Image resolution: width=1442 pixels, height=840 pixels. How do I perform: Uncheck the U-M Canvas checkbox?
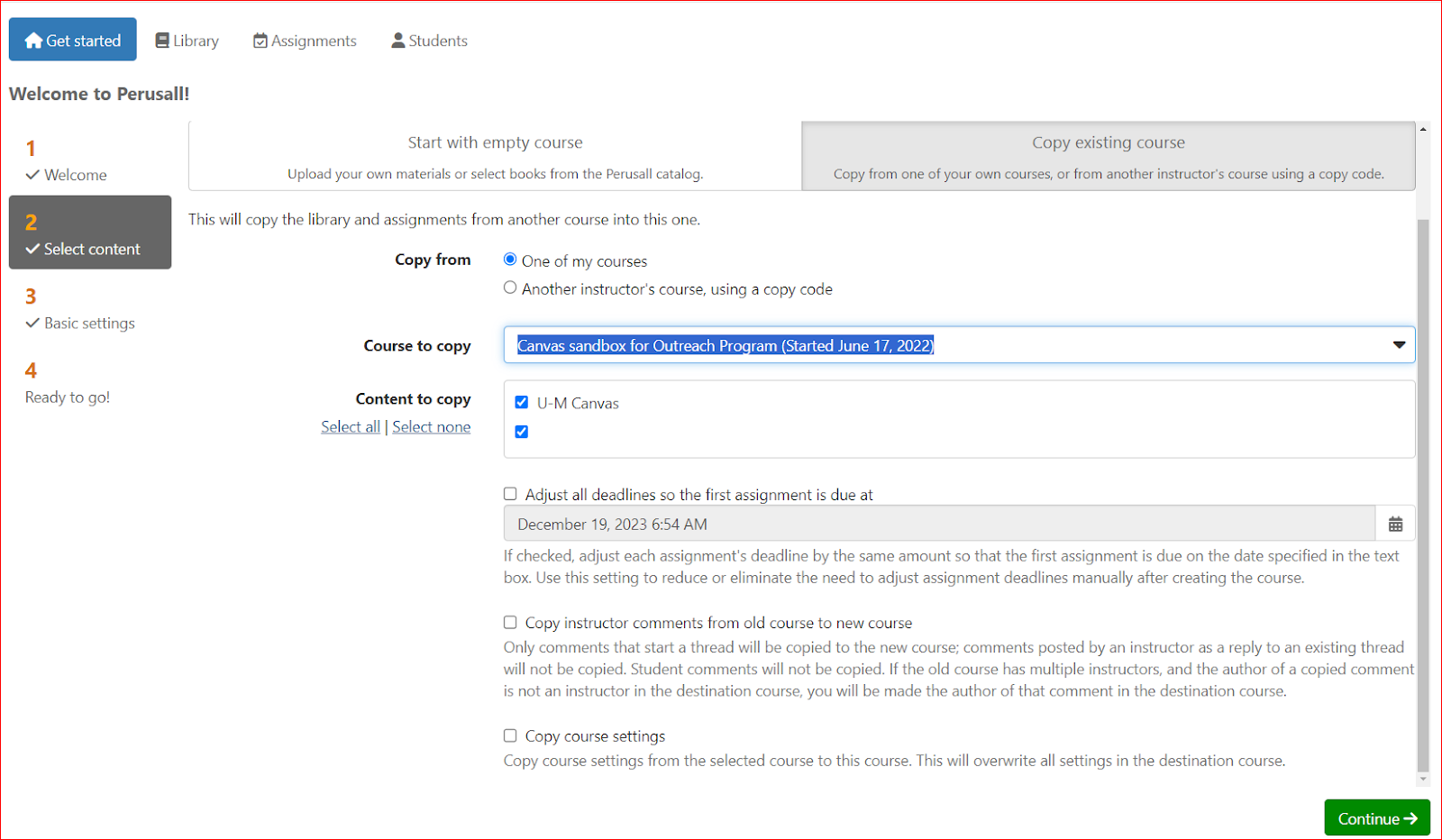click(521, 402)
